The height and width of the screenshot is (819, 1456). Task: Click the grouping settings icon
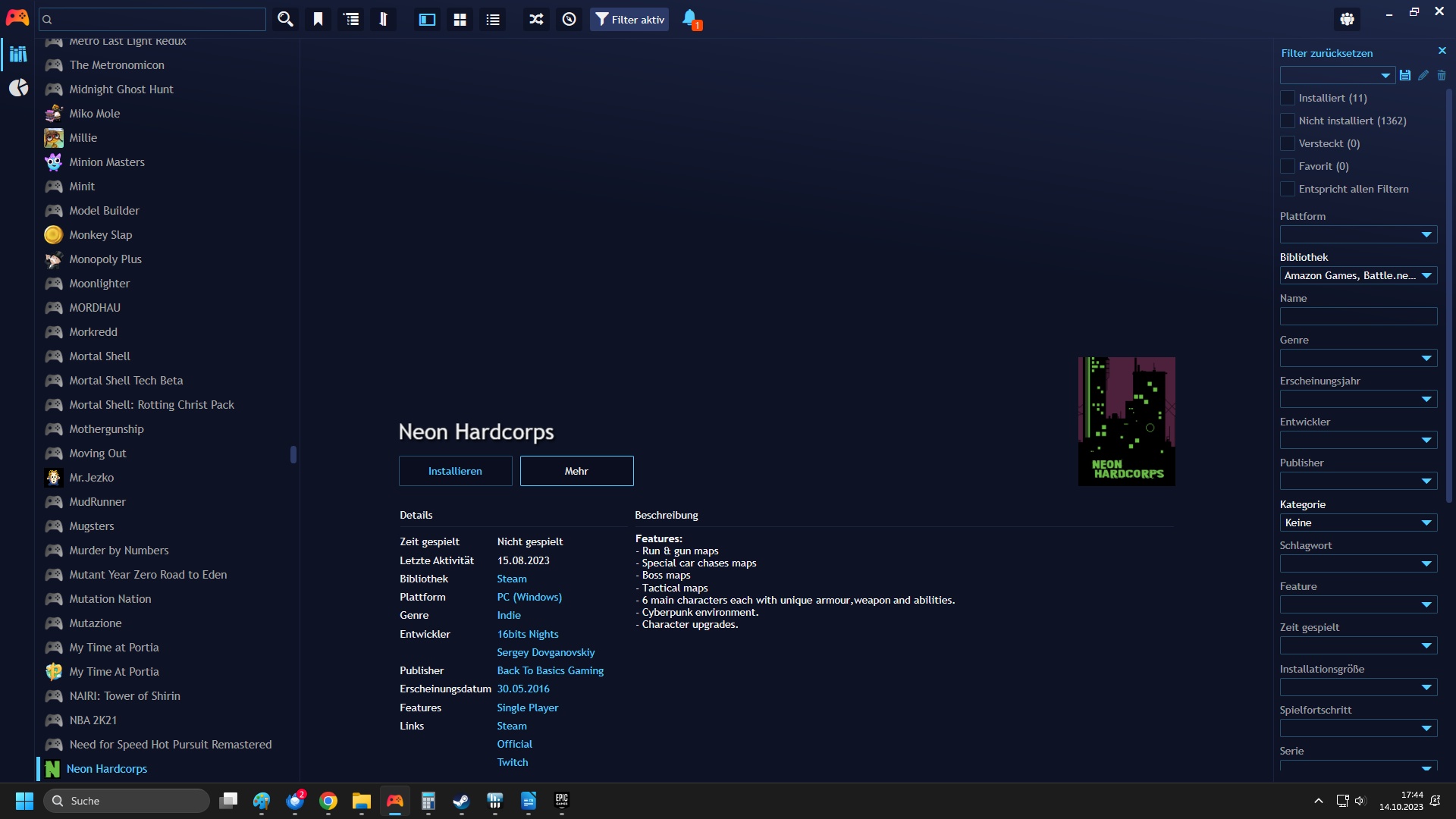351,20
